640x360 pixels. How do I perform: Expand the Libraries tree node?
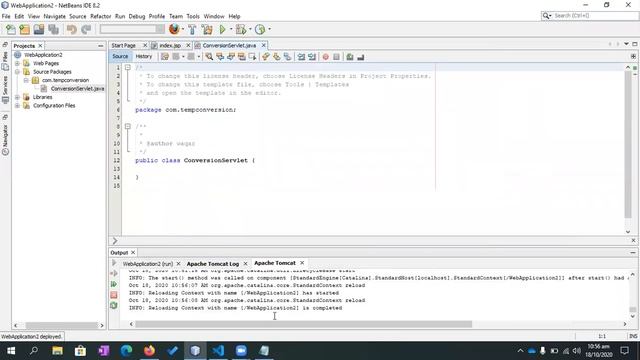17,97
